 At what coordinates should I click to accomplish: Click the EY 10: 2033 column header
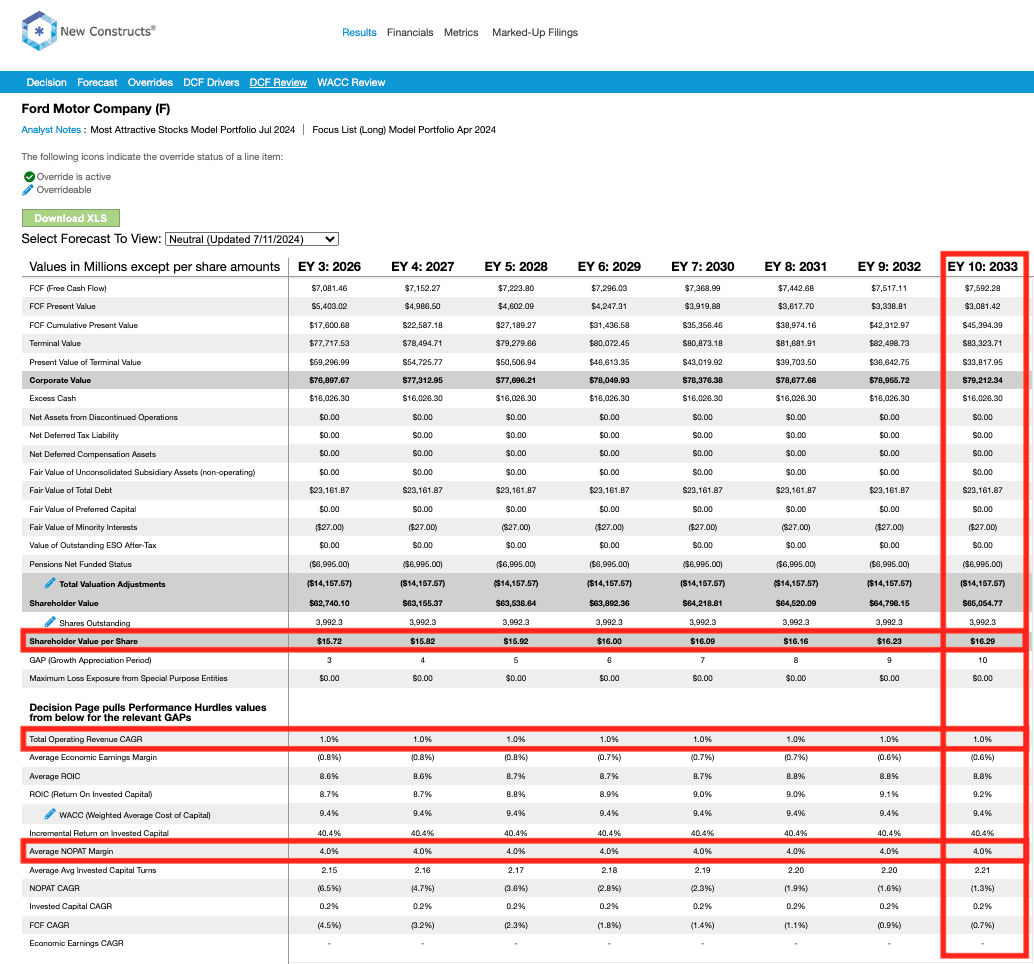(x=982, y=267)
